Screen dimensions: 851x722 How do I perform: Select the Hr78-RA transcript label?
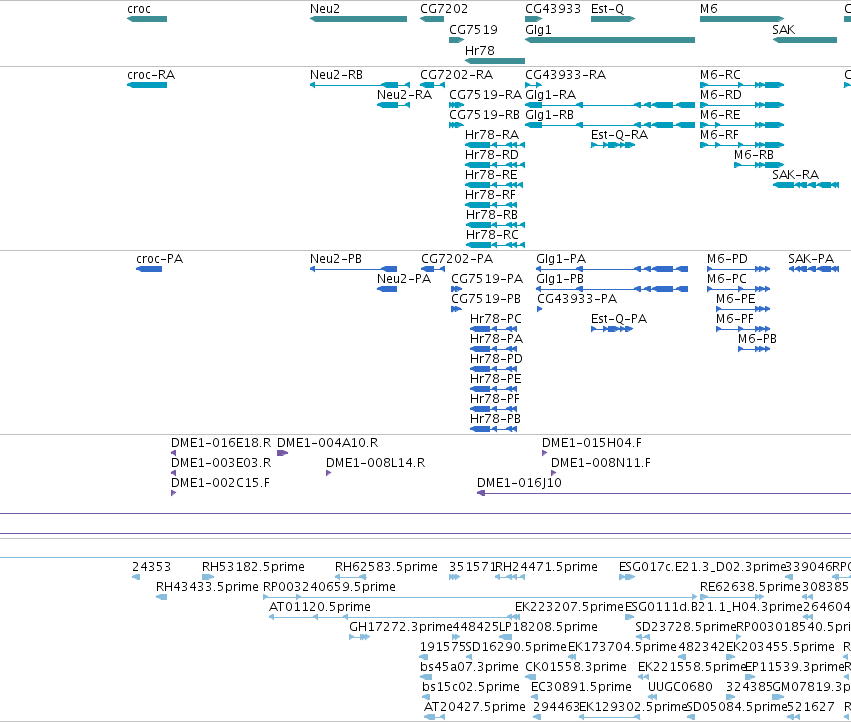click(x=492, y=135)
